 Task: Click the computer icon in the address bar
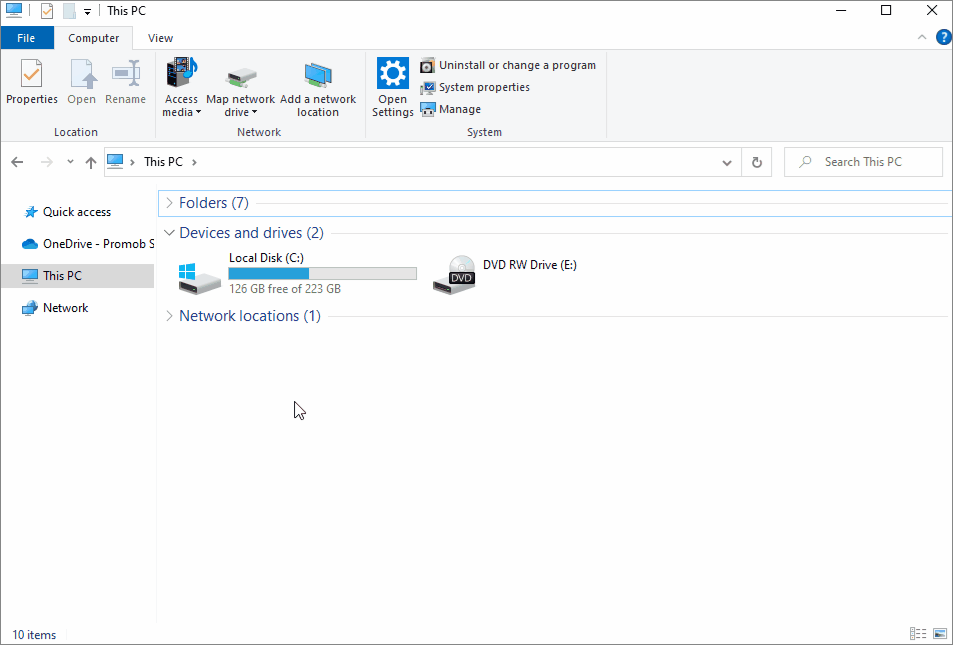(115, 162)
